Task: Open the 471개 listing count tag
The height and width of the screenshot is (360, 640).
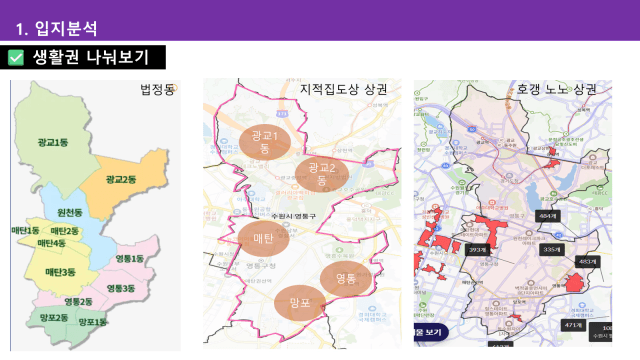Action: point(573,325)
